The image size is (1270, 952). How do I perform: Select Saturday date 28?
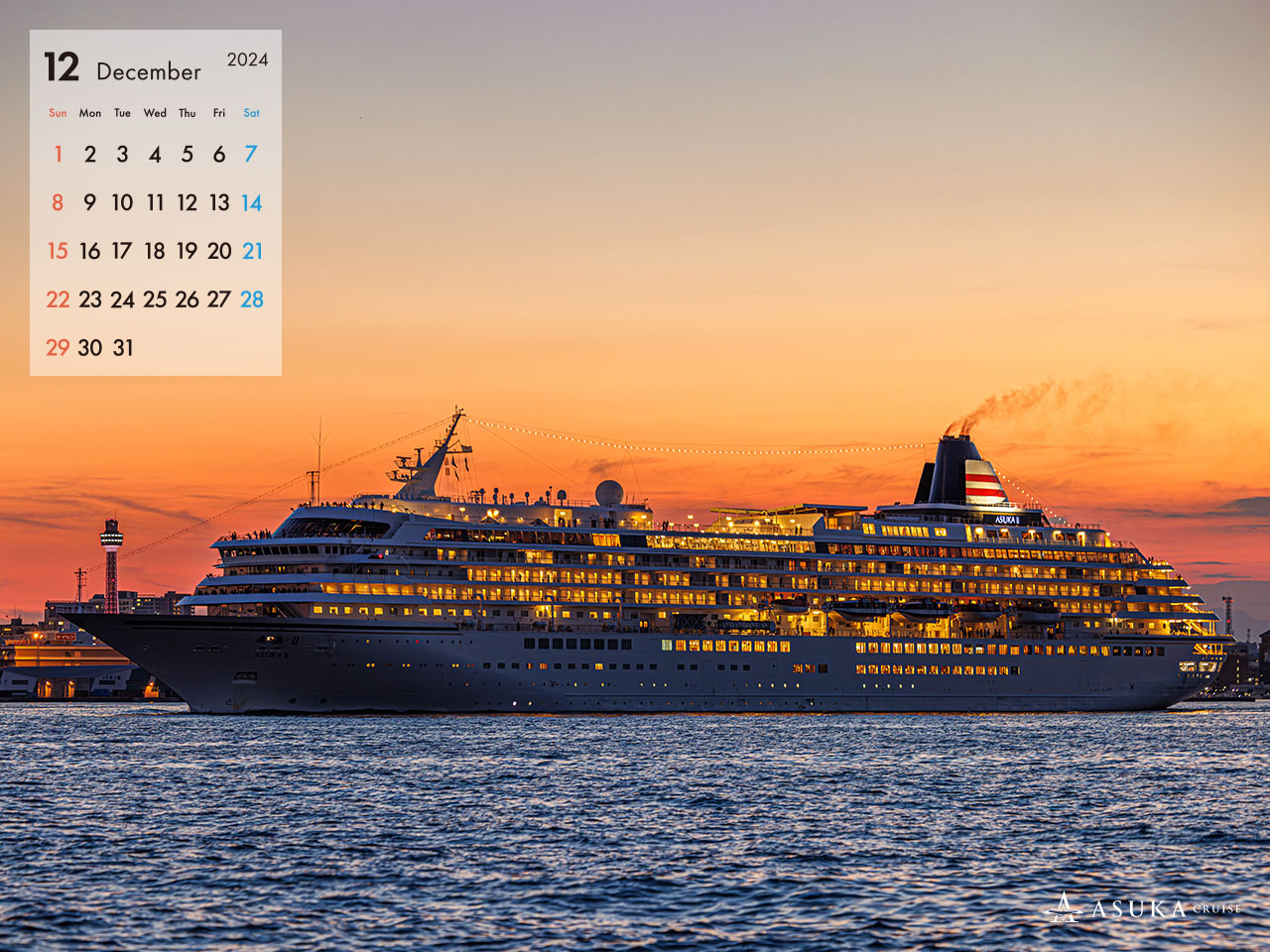pos(252,299)
